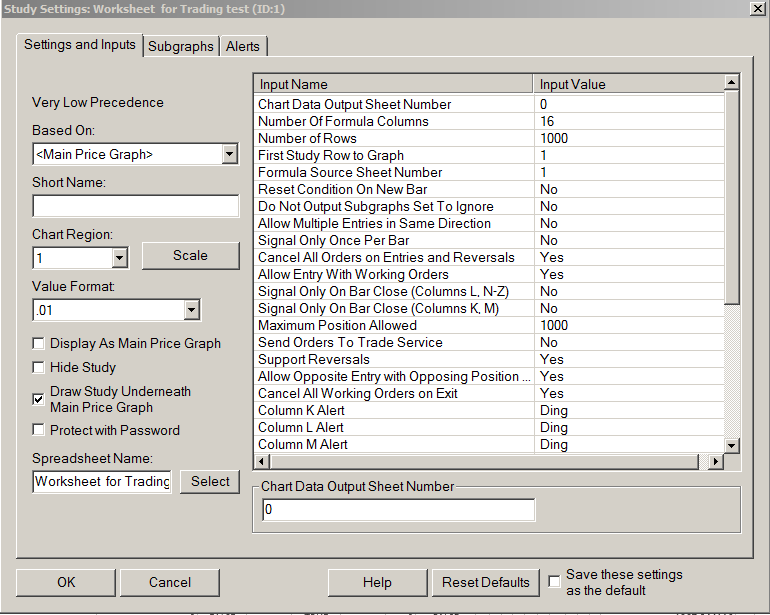Enable Protect with Password option
Viewport: 770px width, 615px height.
coord(39,431)
